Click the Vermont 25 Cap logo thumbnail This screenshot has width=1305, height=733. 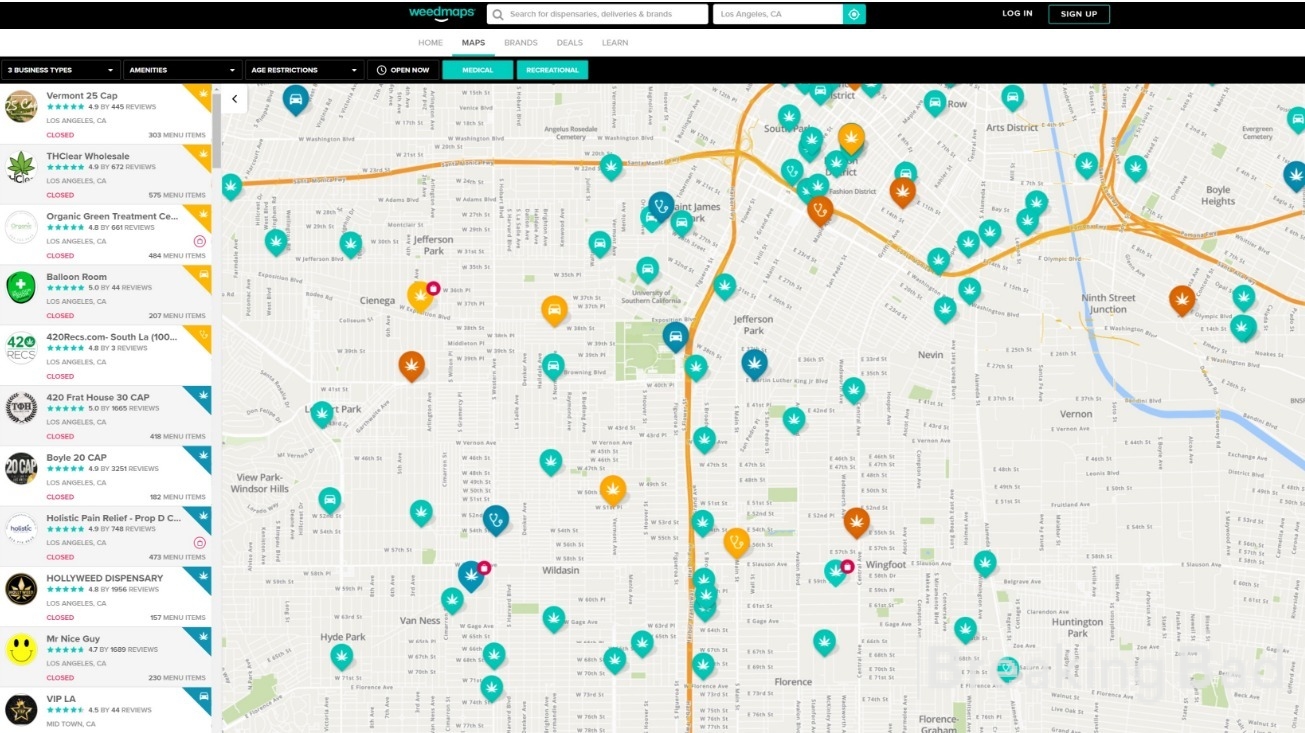click(21, 107)
